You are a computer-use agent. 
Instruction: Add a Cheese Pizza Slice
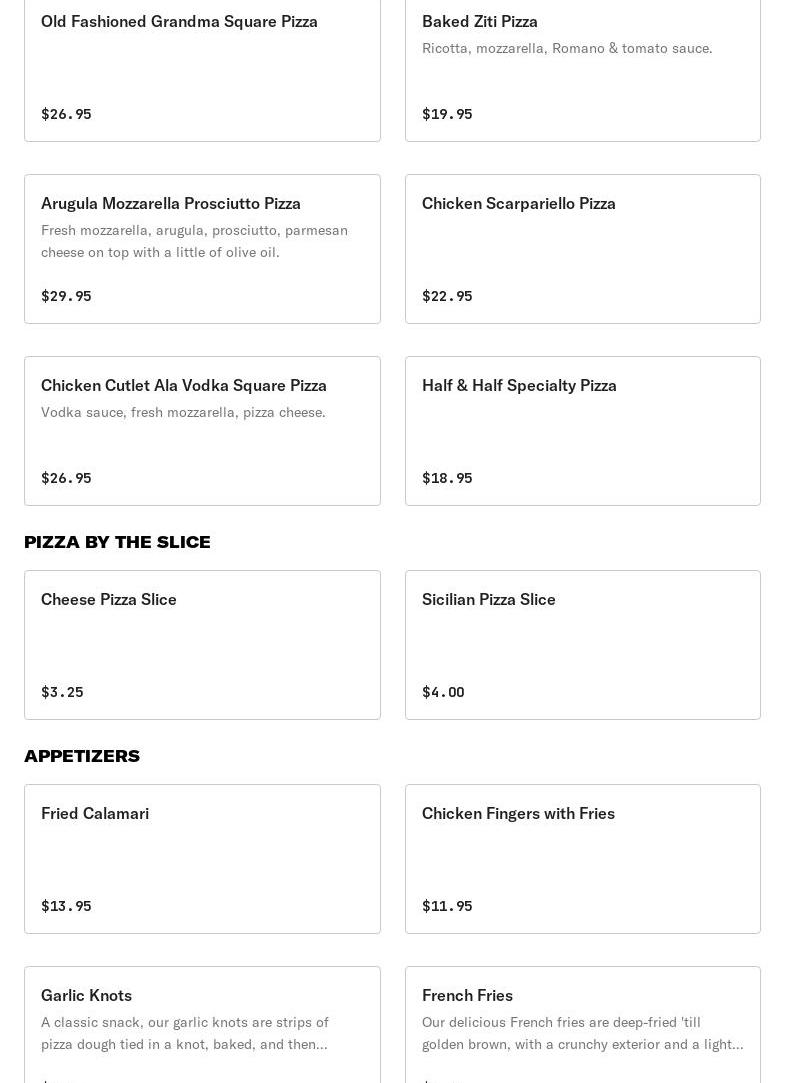pyautogui.click(x=109, y=599)
